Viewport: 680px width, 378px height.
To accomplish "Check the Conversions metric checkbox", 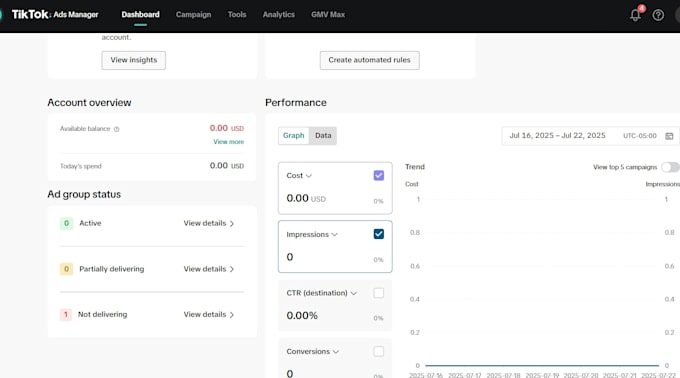I will pyautogui.click(x=379, y=351).
